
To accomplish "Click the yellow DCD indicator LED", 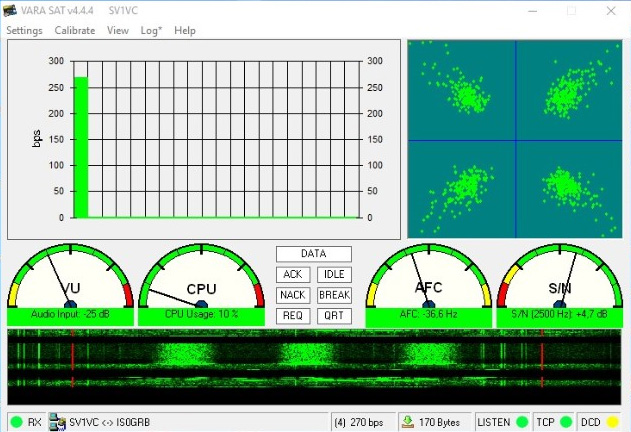I will pyautogui.click(x=612, y=422).
